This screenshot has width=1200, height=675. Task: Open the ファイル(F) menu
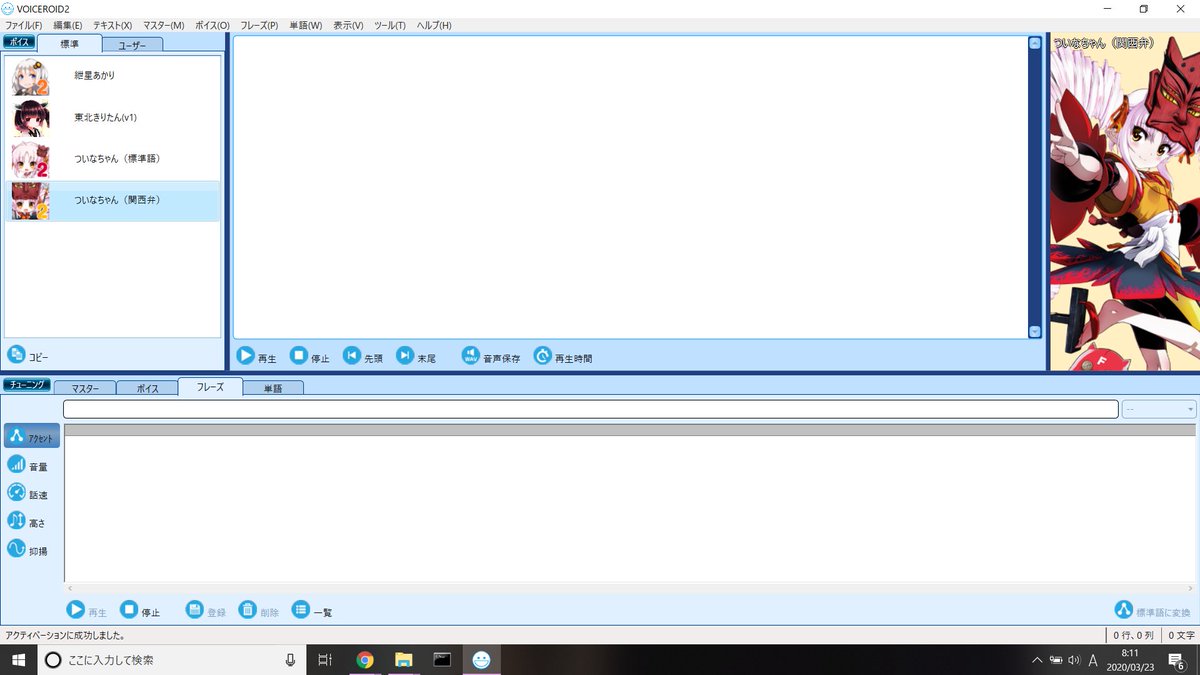(24, 25)
